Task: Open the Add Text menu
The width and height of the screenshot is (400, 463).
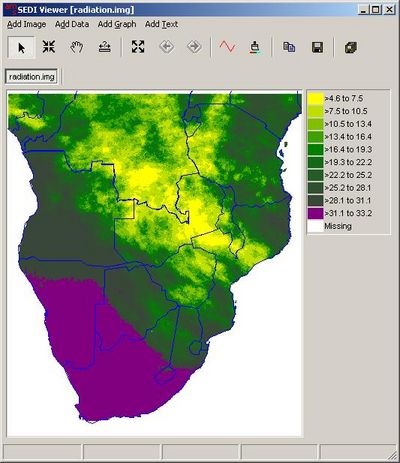Action: point(161,24)
